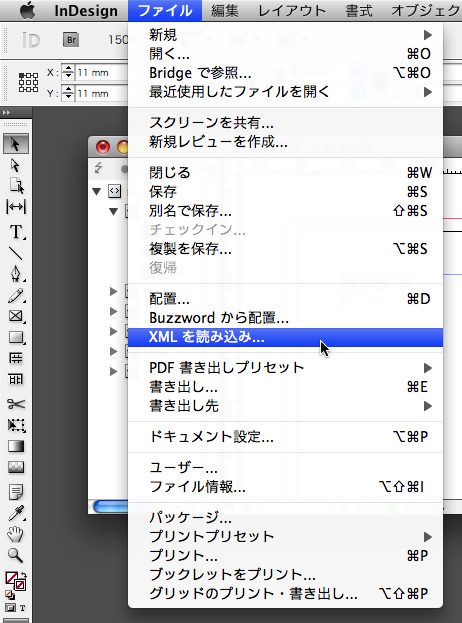This screenshot has height=623, width=462.
Task: Choose 保存 menu item
Action: click(286, 192)
